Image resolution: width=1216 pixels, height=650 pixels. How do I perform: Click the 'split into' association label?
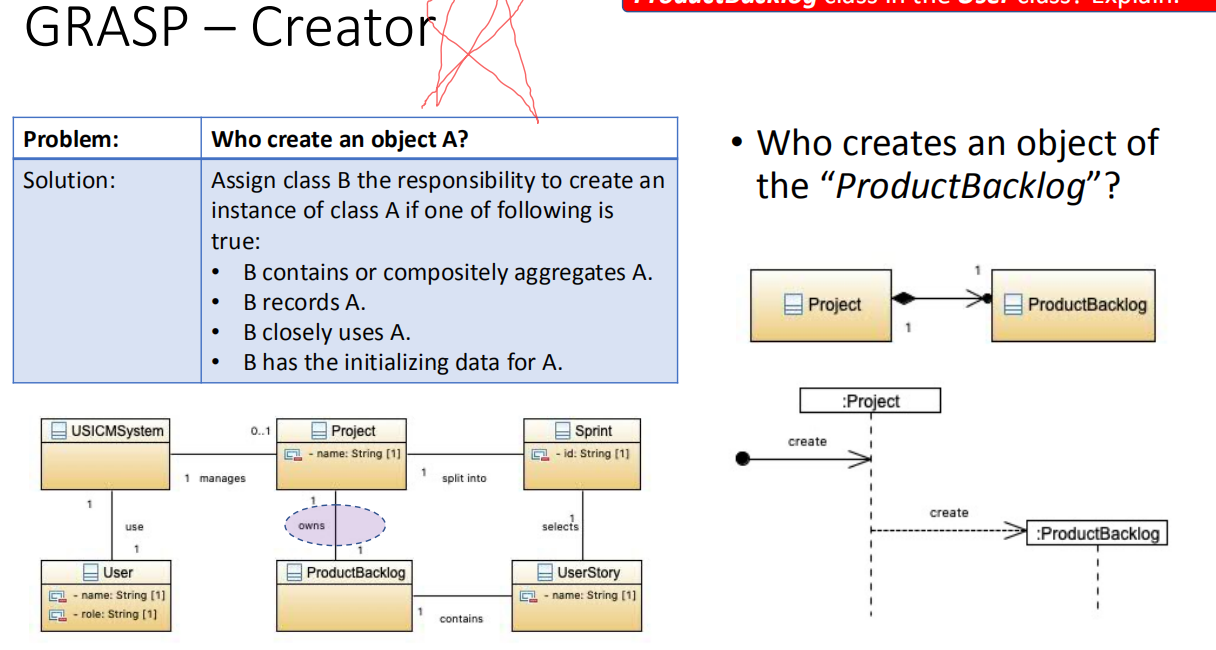tap(464, 479)
